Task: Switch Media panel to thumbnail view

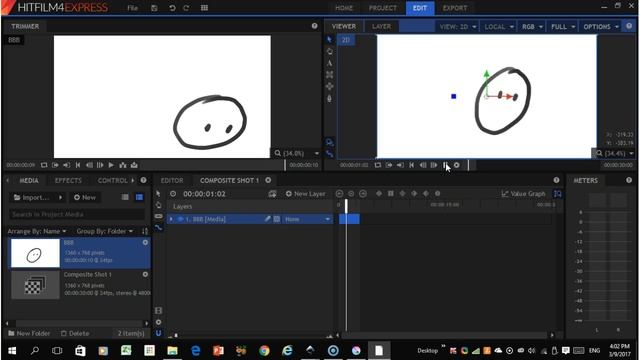Action: (x=139, y=197)
